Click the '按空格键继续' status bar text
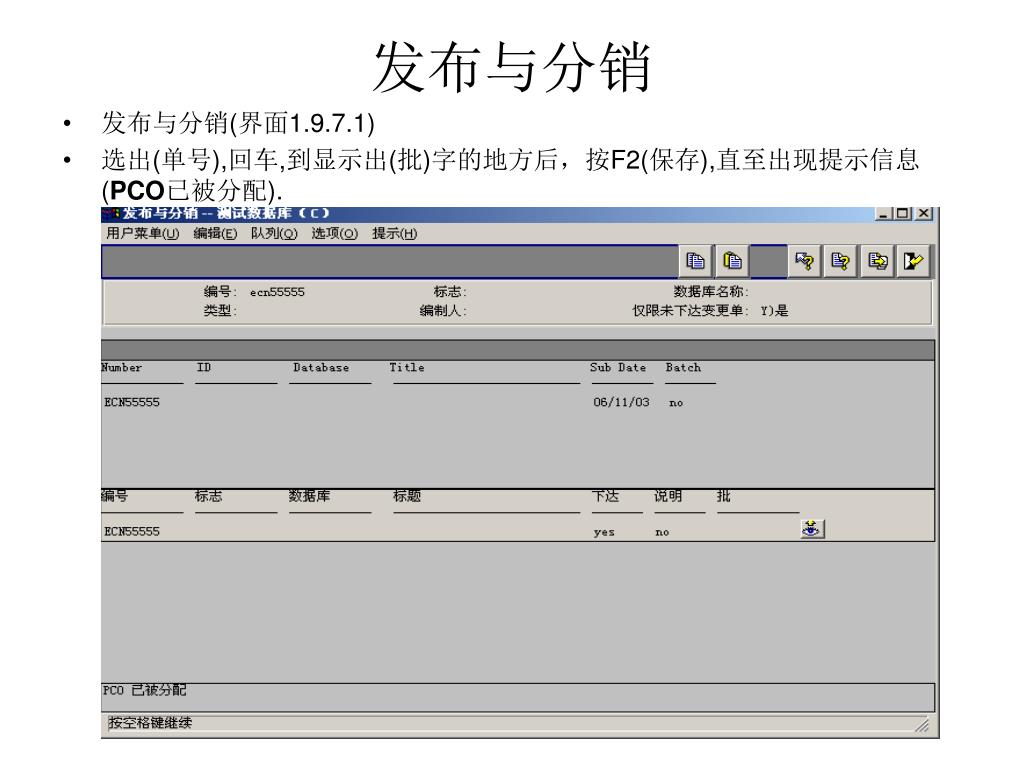The height and width of the screenshot is (768, 1024). coord(150,723)
